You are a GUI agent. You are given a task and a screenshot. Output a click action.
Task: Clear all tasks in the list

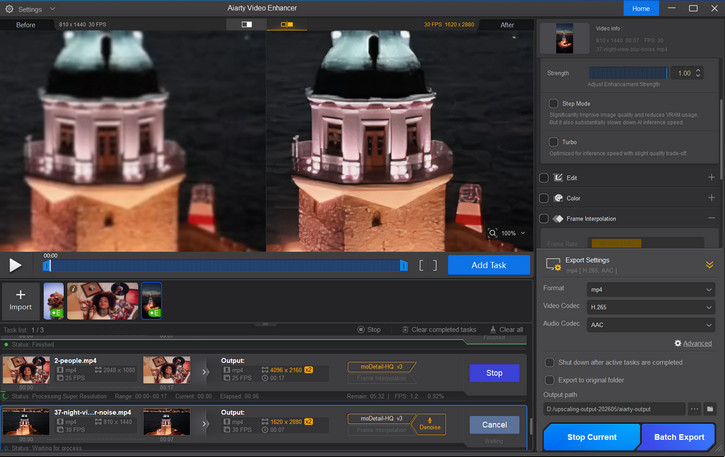click(x=506, y=330)
